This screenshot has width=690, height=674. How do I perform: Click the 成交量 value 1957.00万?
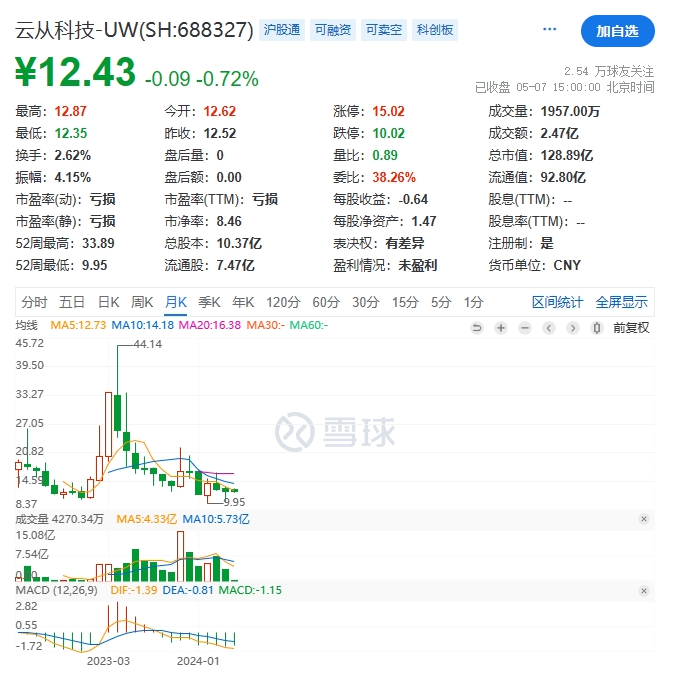point(570,111)
